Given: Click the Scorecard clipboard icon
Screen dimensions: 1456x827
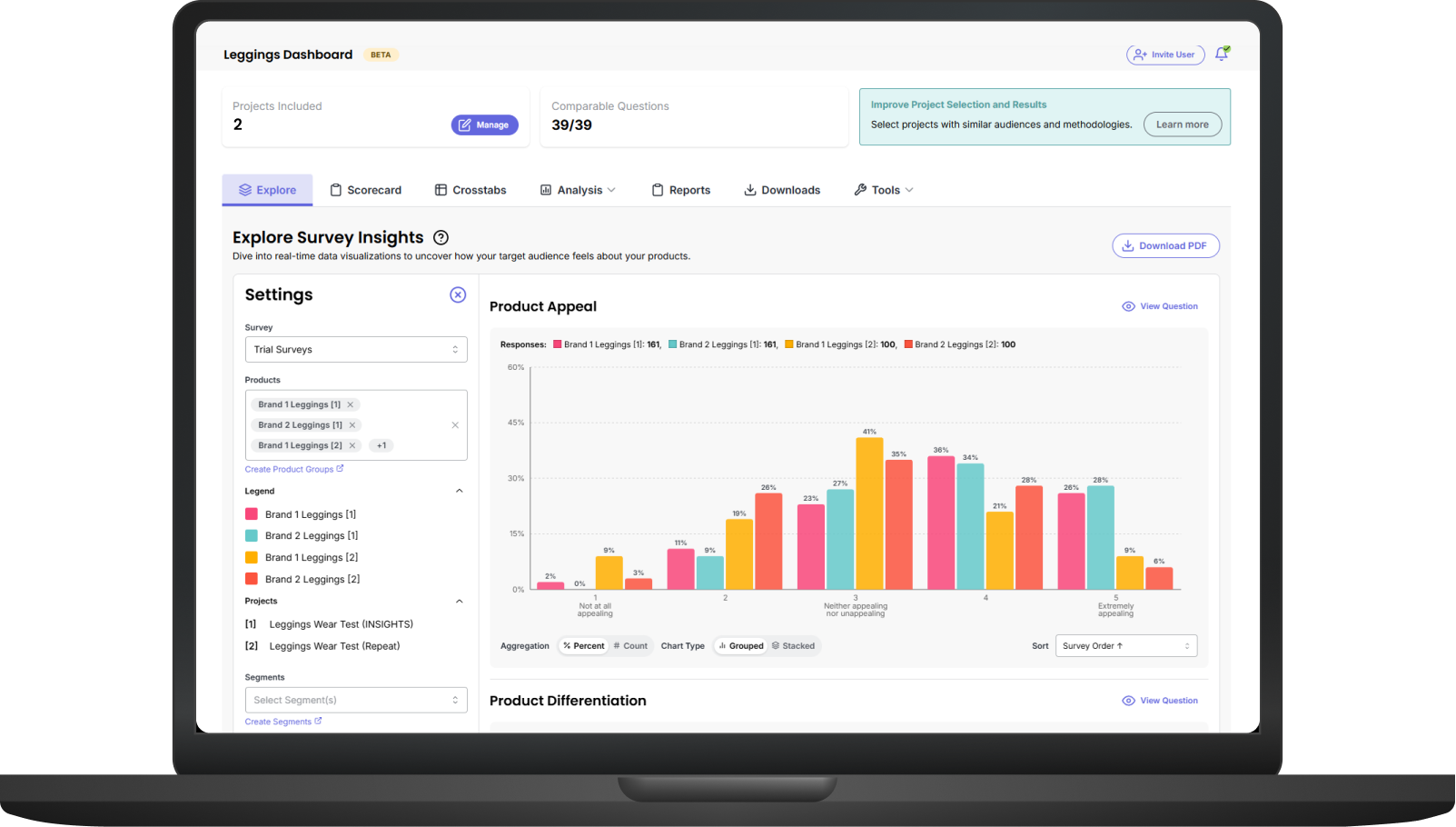Looking at the screenshot, I should point(335,189).
